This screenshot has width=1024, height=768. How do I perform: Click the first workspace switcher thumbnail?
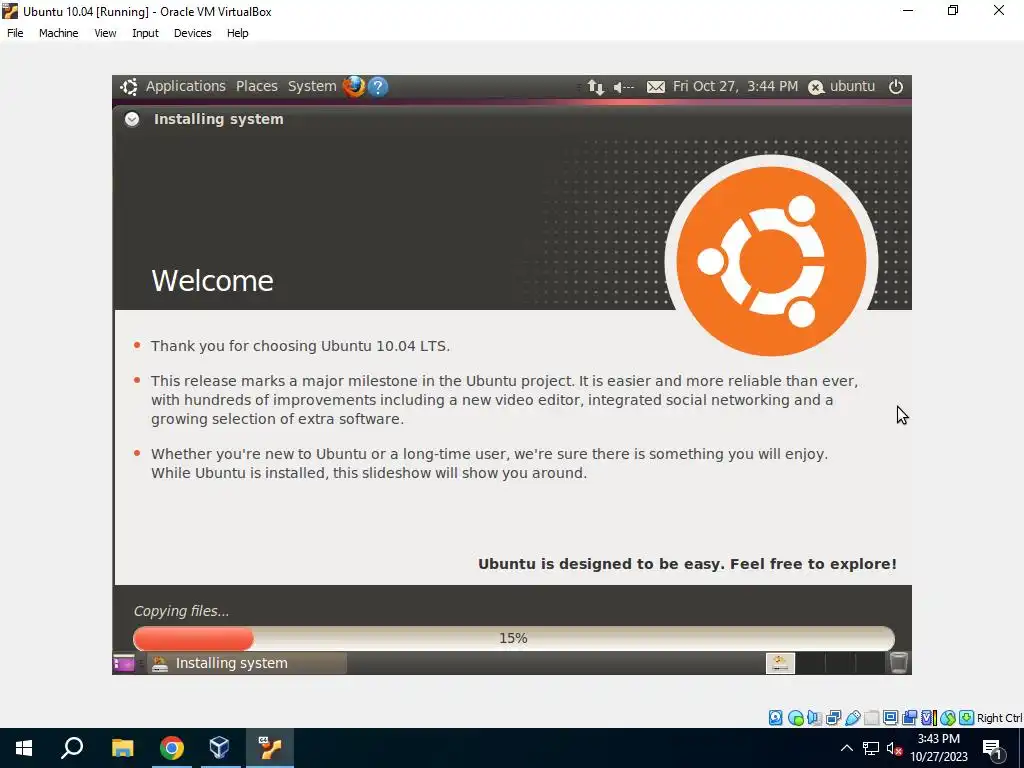[x=780, y=663]
